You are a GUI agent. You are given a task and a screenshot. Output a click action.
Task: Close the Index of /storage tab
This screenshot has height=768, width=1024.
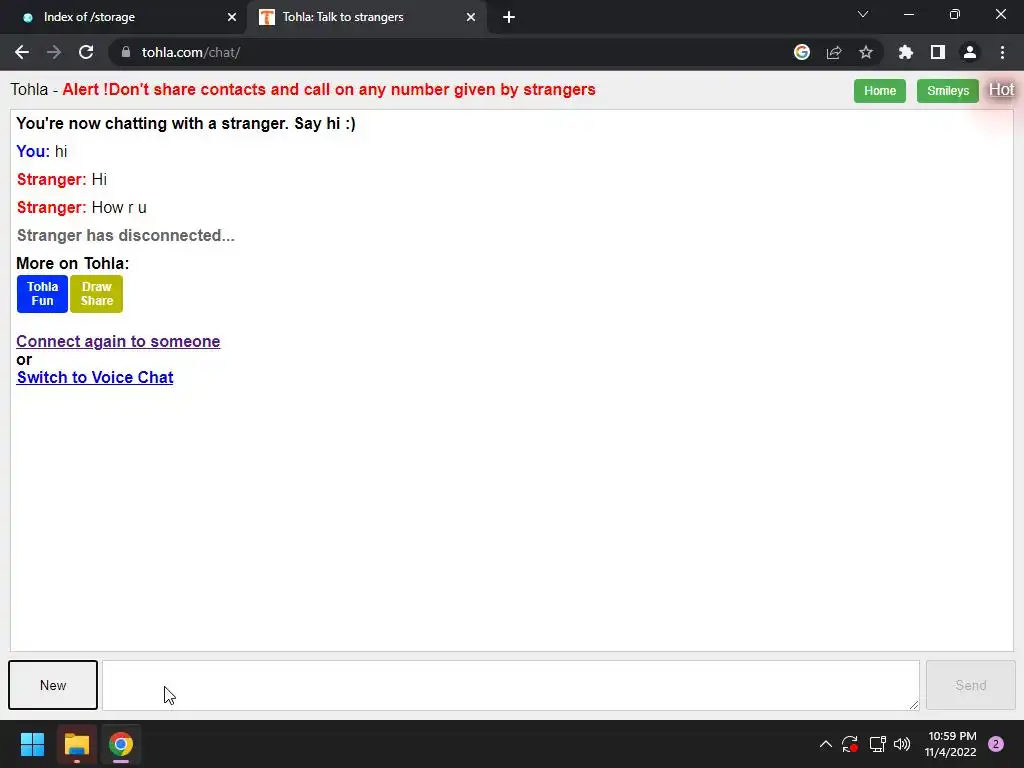point(232,17)
